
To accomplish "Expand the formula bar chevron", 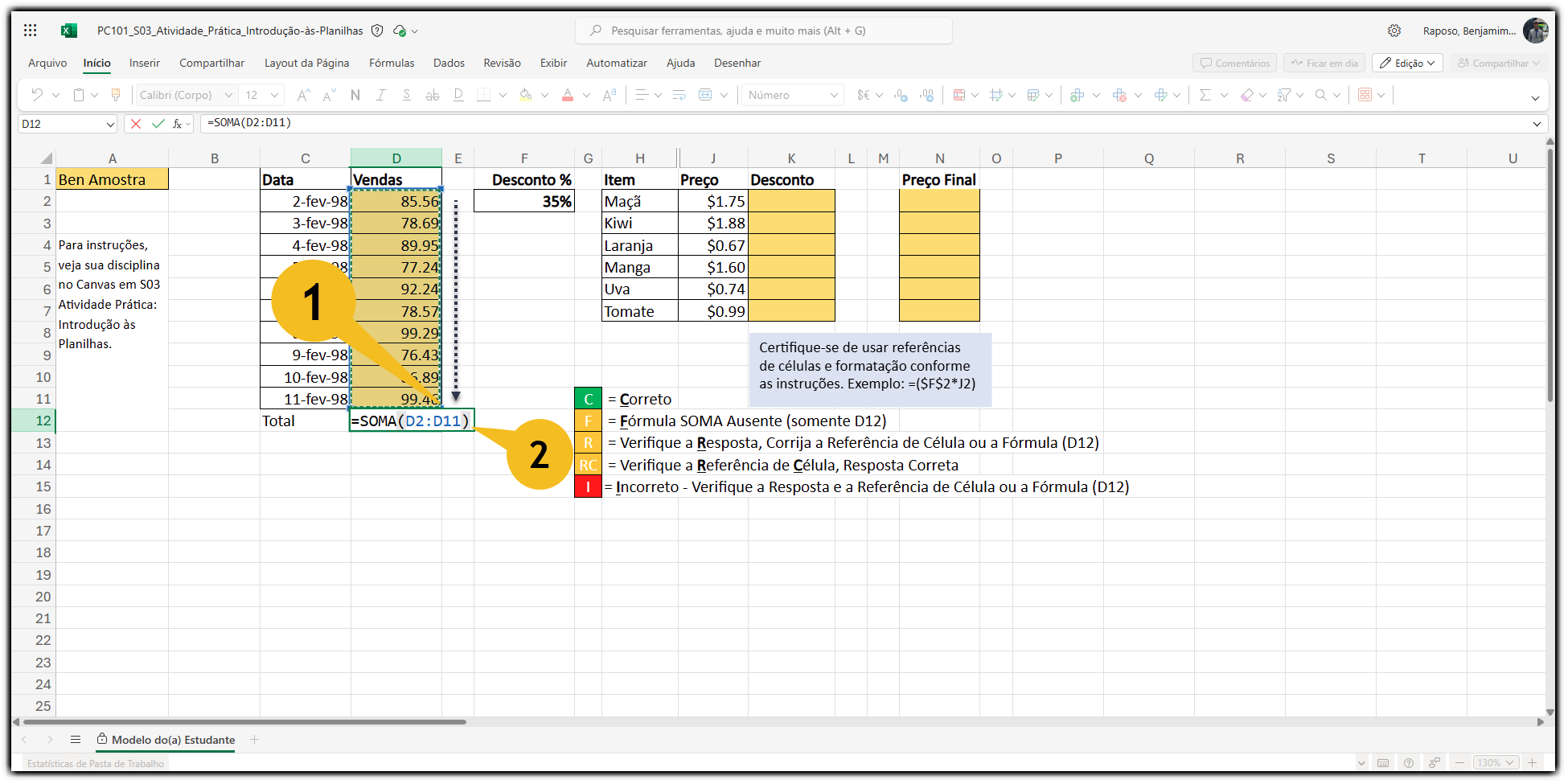I will (x=1537, y=124).
